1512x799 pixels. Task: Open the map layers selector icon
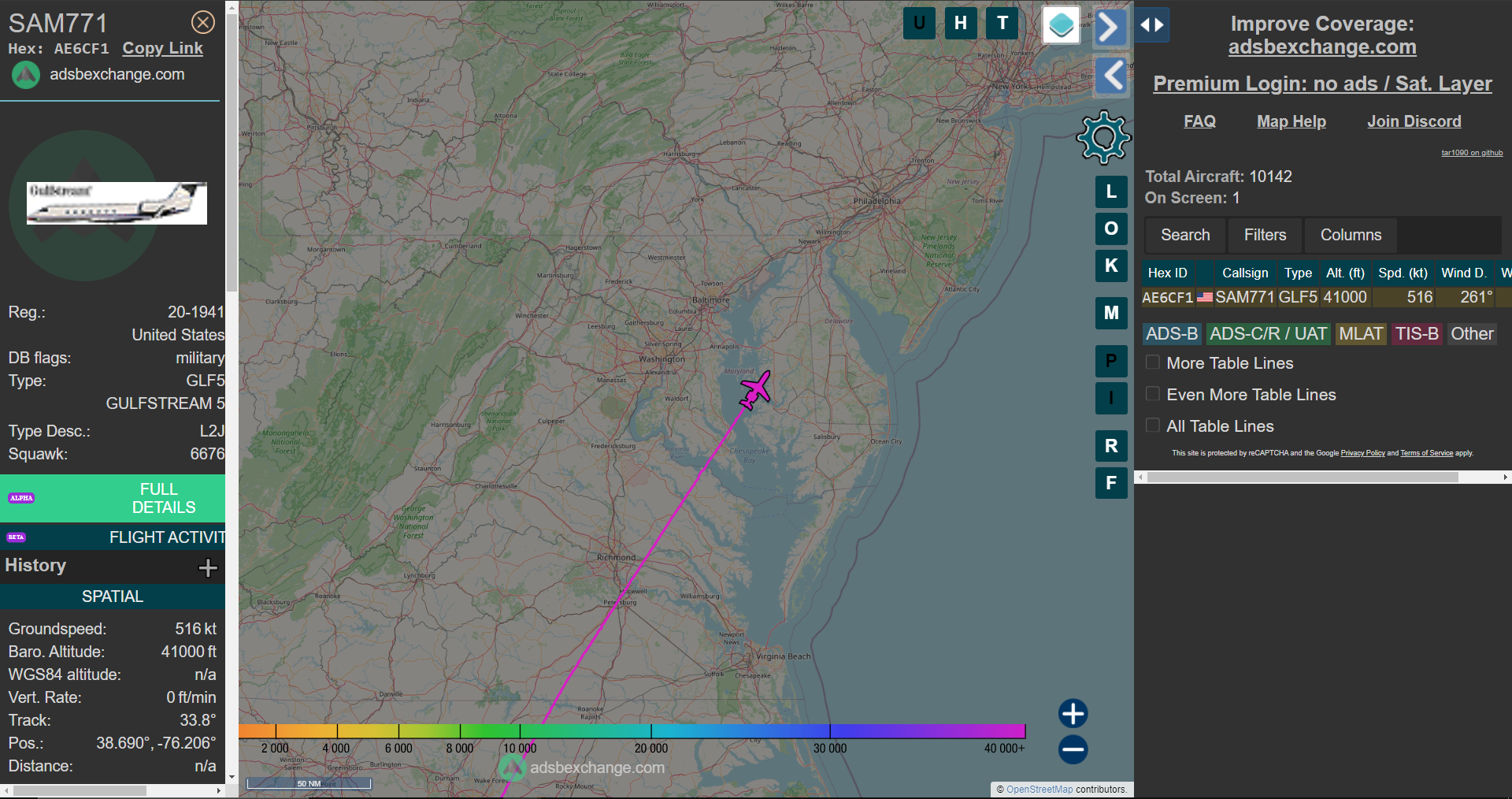1061,25
